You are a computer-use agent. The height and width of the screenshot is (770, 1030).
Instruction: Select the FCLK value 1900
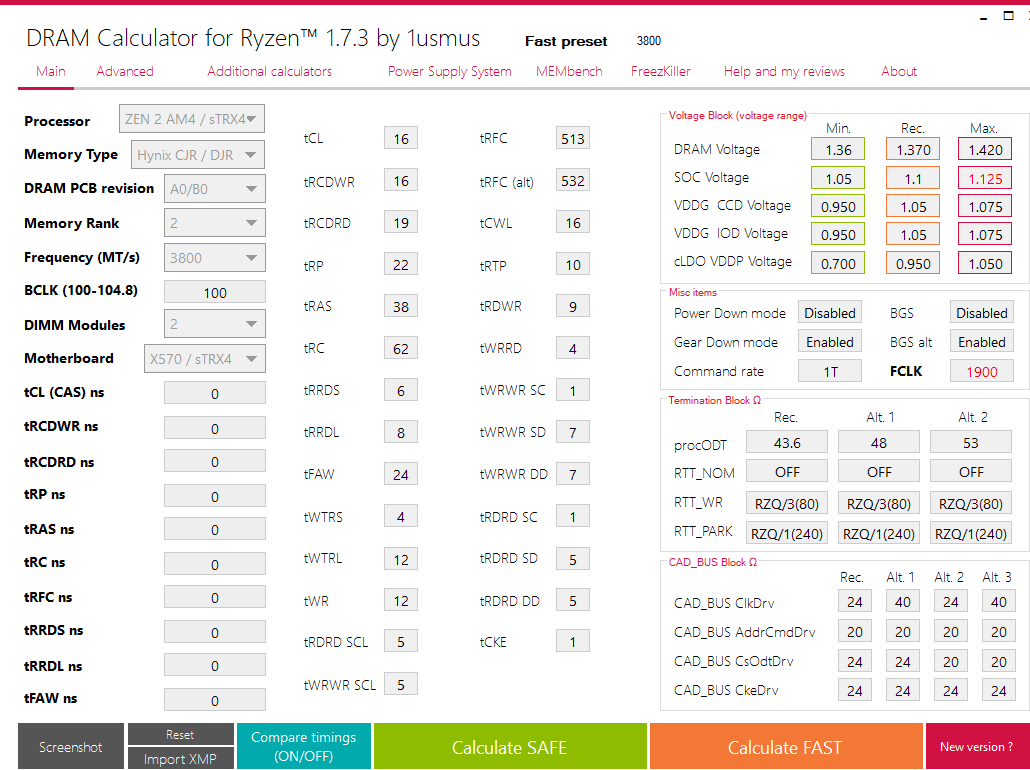coord(982,371)
